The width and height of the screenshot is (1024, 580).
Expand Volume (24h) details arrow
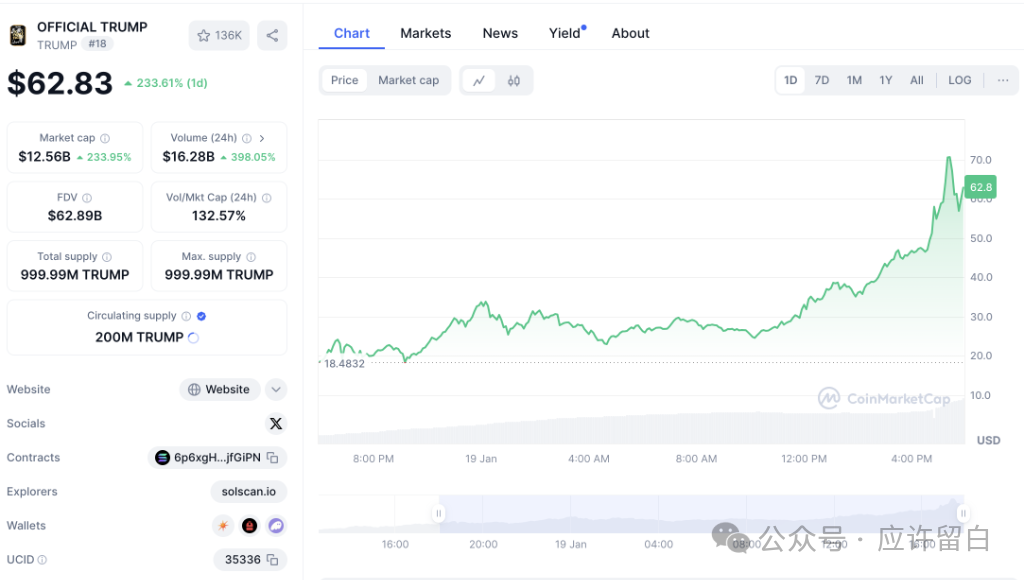262,138
